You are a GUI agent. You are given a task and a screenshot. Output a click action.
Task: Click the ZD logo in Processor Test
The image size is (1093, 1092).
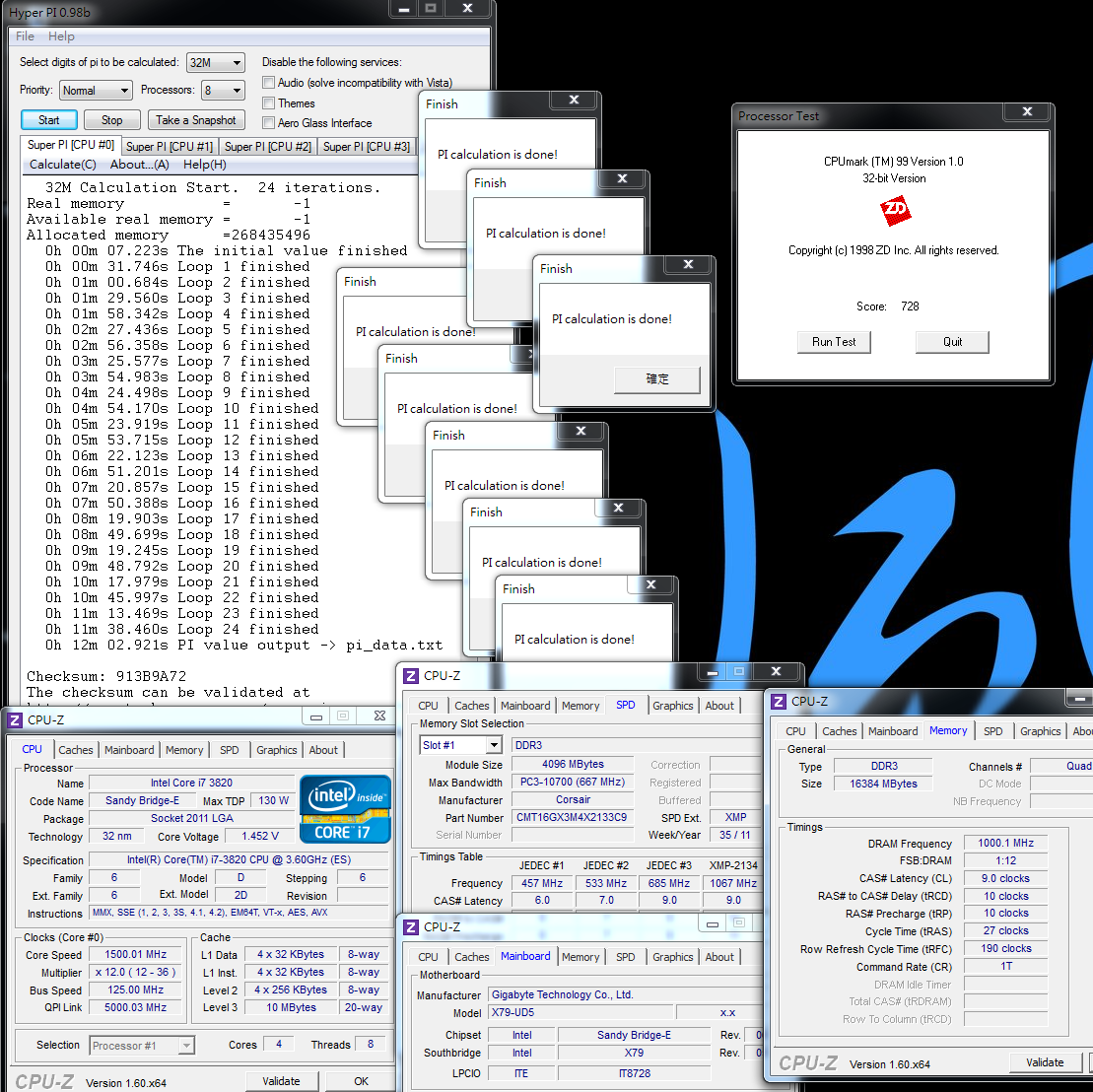(895, 211)
